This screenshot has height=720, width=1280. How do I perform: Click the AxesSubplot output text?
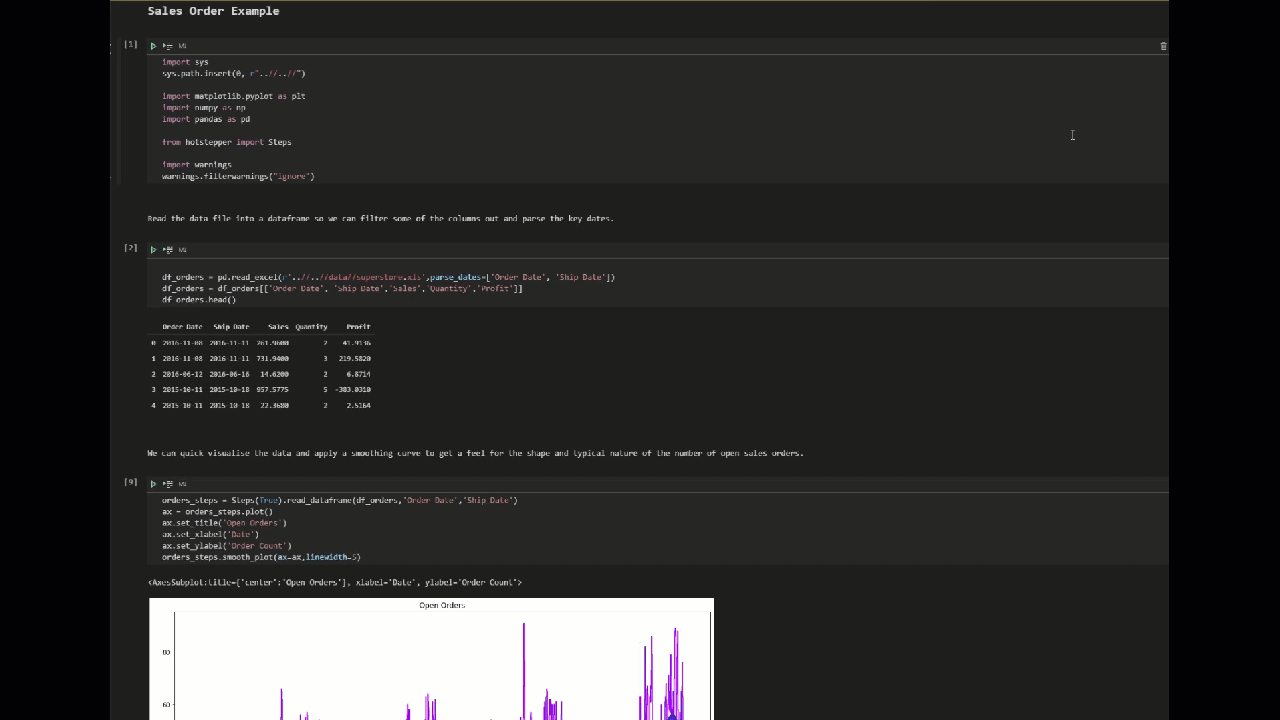tap(334, 582)
